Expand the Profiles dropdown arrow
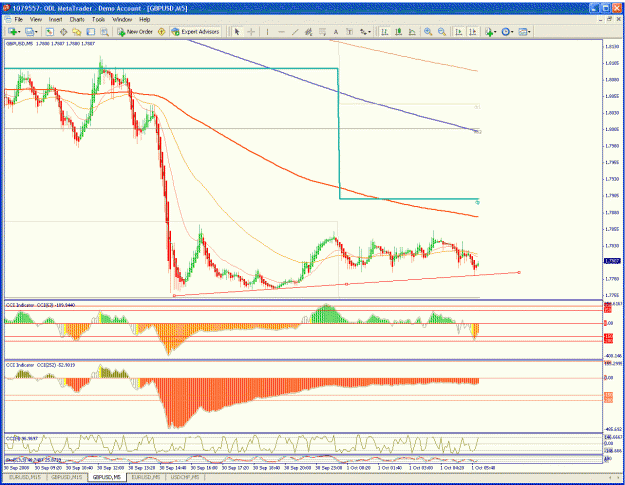Viewport: 625px width, 485px height. 36,32
